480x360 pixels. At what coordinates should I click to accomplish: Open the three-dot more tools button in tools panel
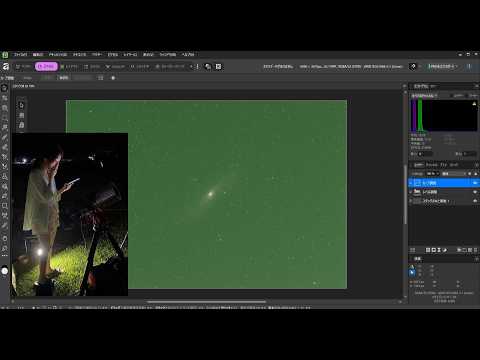5,256
